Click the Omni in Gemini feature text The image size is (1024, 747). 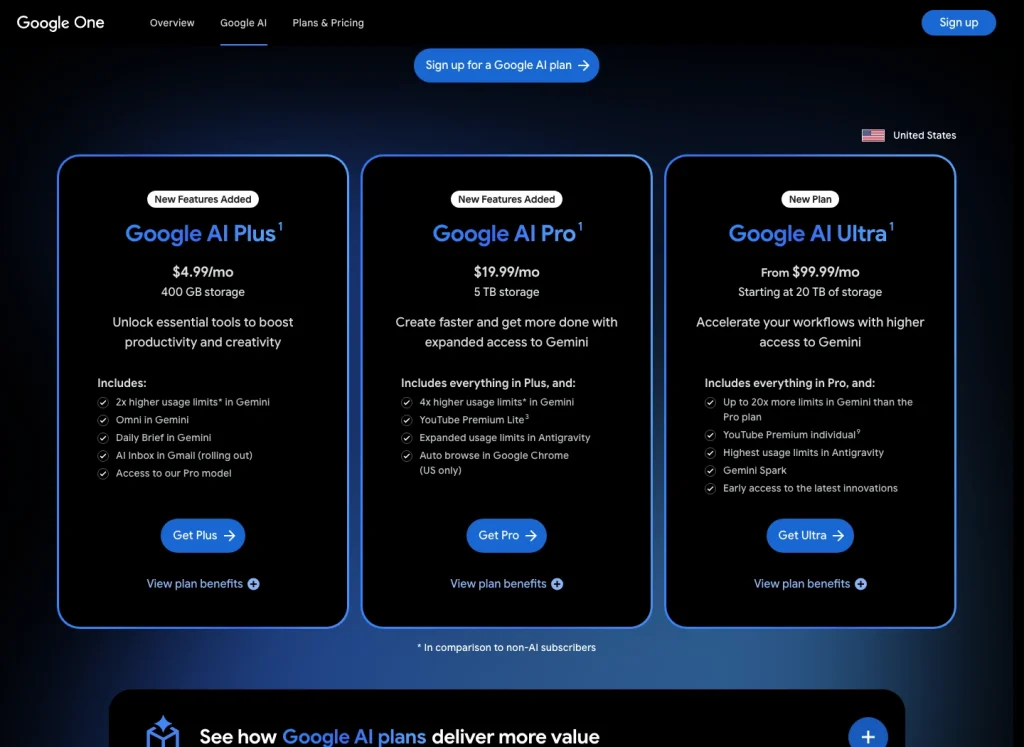152,420
